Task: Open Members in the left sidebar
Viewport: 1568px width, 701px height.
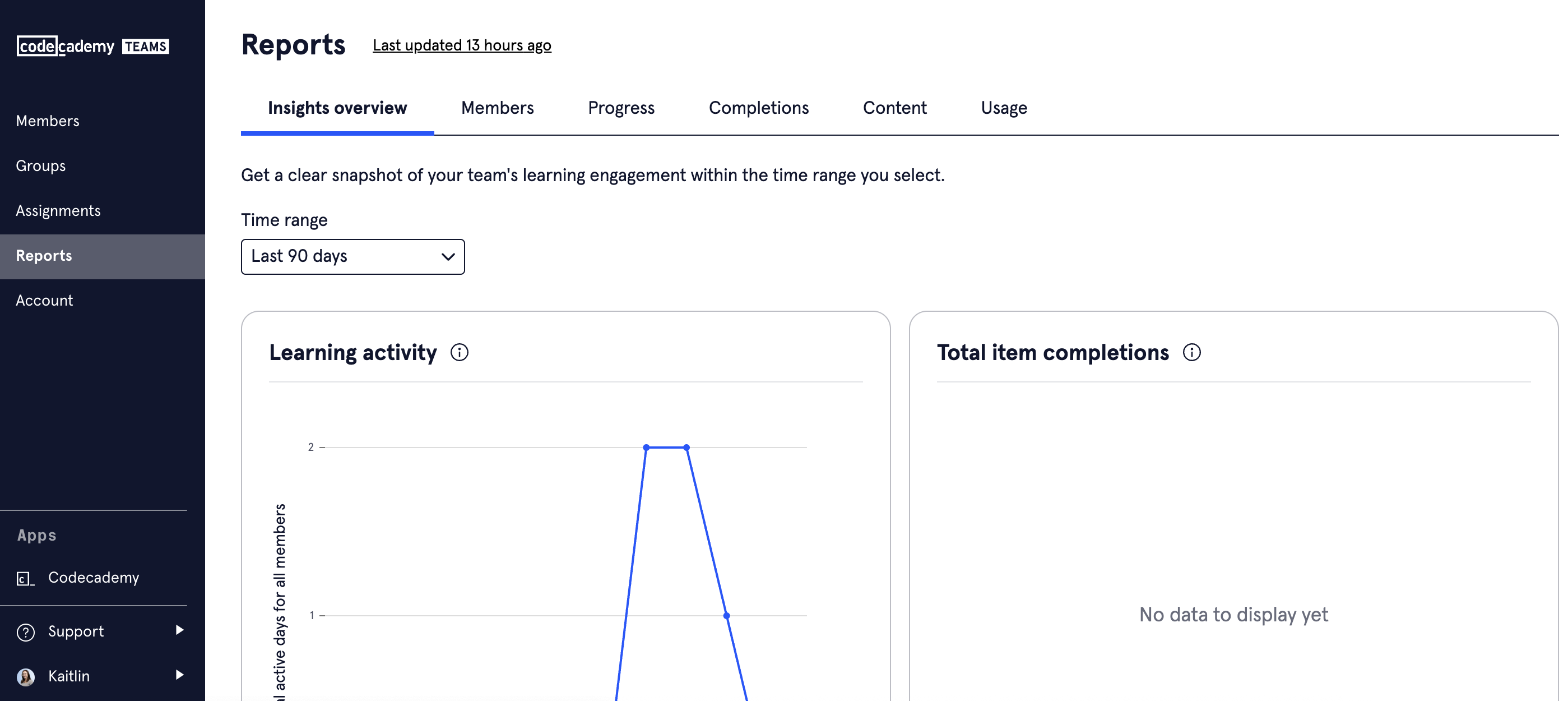Action: pyautogui.click(x=48, y=121)
